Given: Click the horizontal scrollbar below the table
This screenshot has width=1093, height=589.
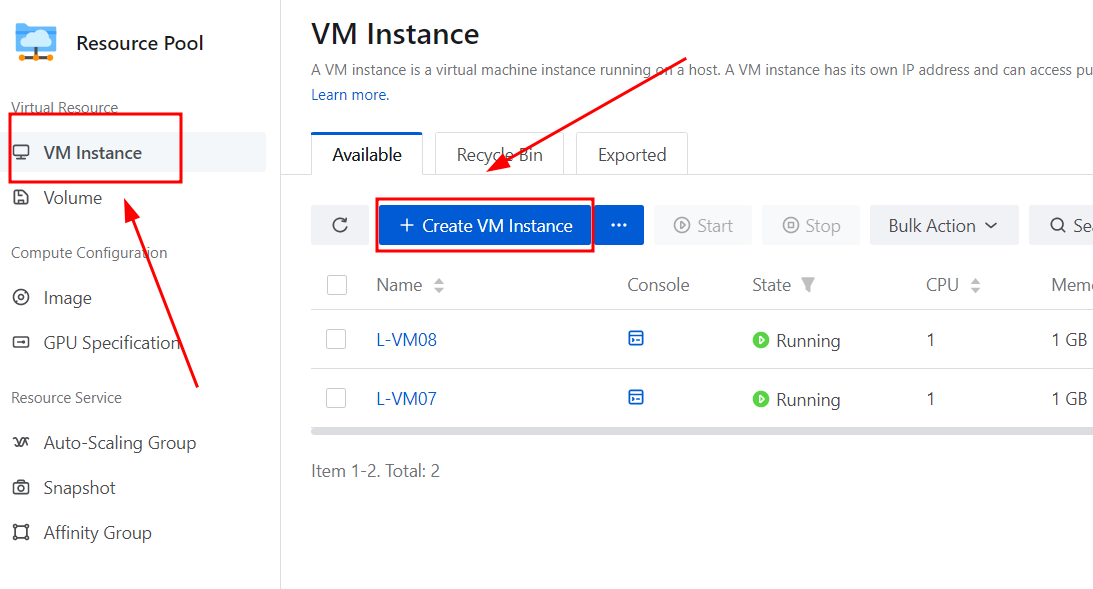Looking at the screenshot, I should tap(700, 431).
